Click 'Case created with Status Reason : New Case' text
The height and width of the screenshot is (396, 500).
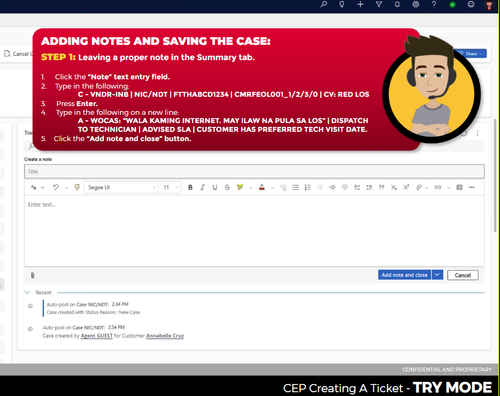click(x=93, y=312)
